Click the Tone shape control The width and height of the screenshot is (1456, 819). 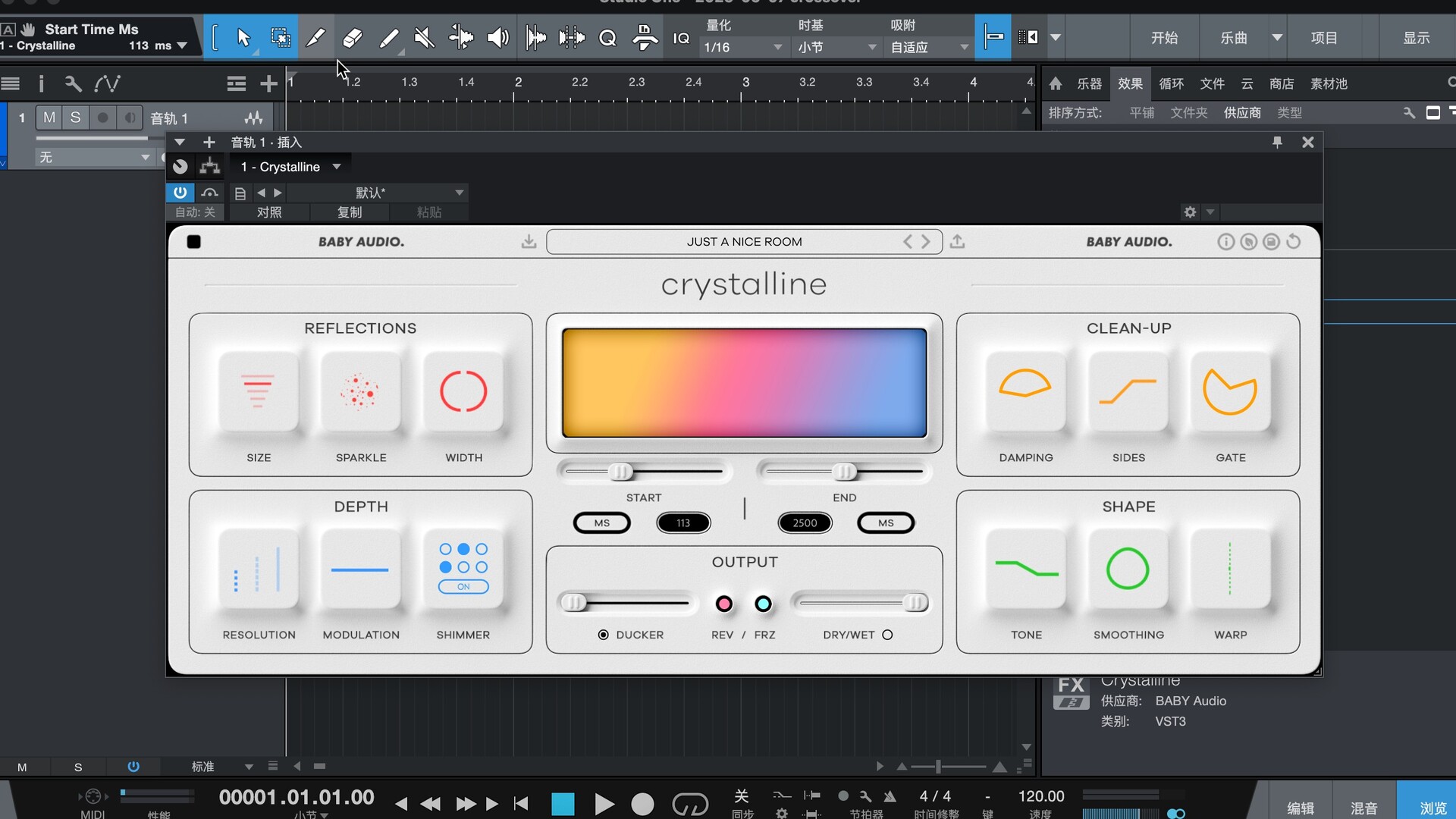1026,569
